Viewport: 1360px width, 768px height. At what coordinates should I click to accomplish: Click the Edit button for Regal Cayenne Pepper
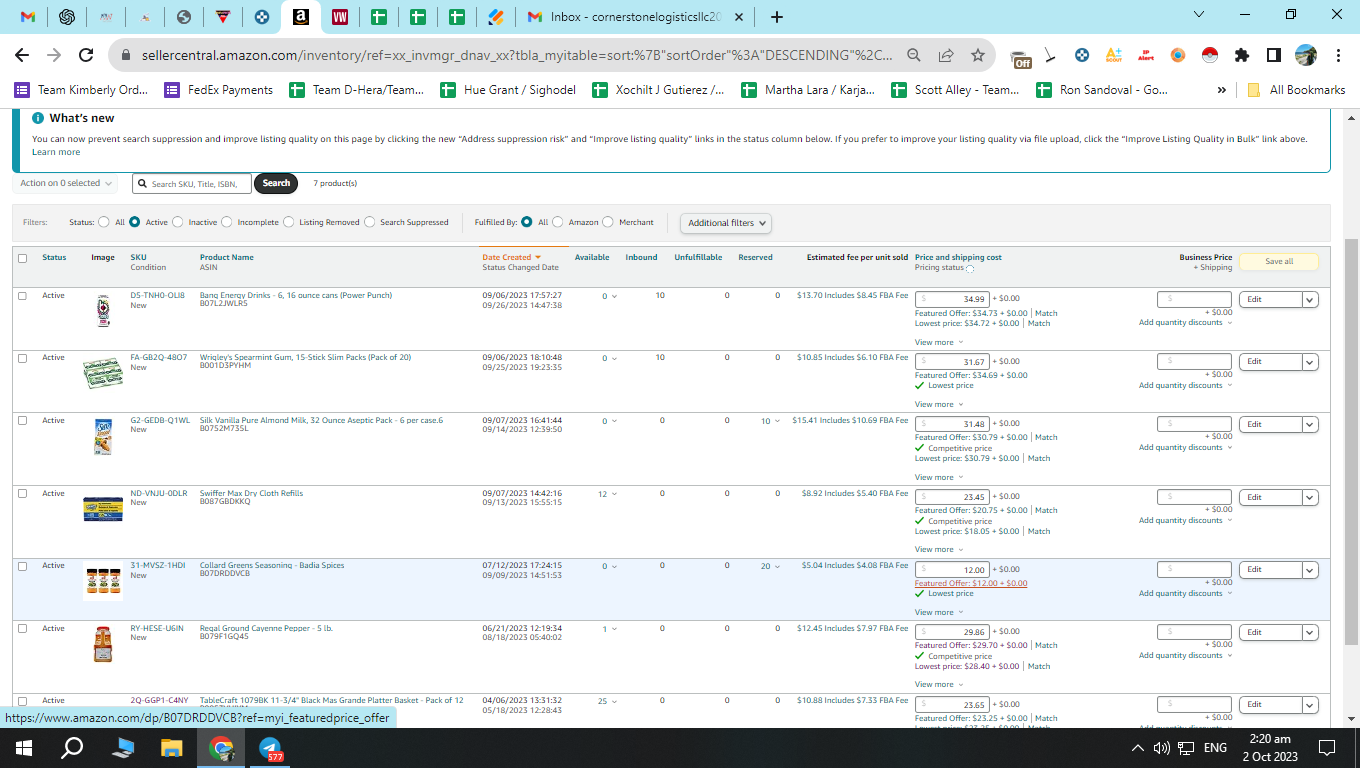pyautogui.click(x=1270, y=632)
